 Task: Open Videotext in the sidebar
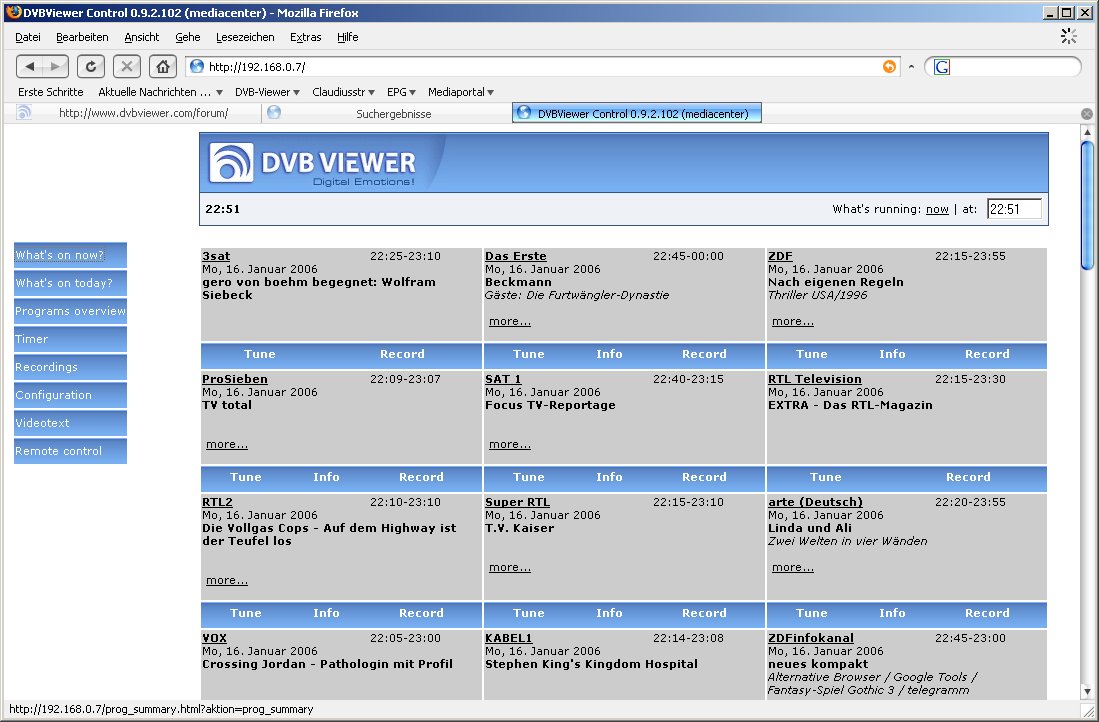coord(70,423)
